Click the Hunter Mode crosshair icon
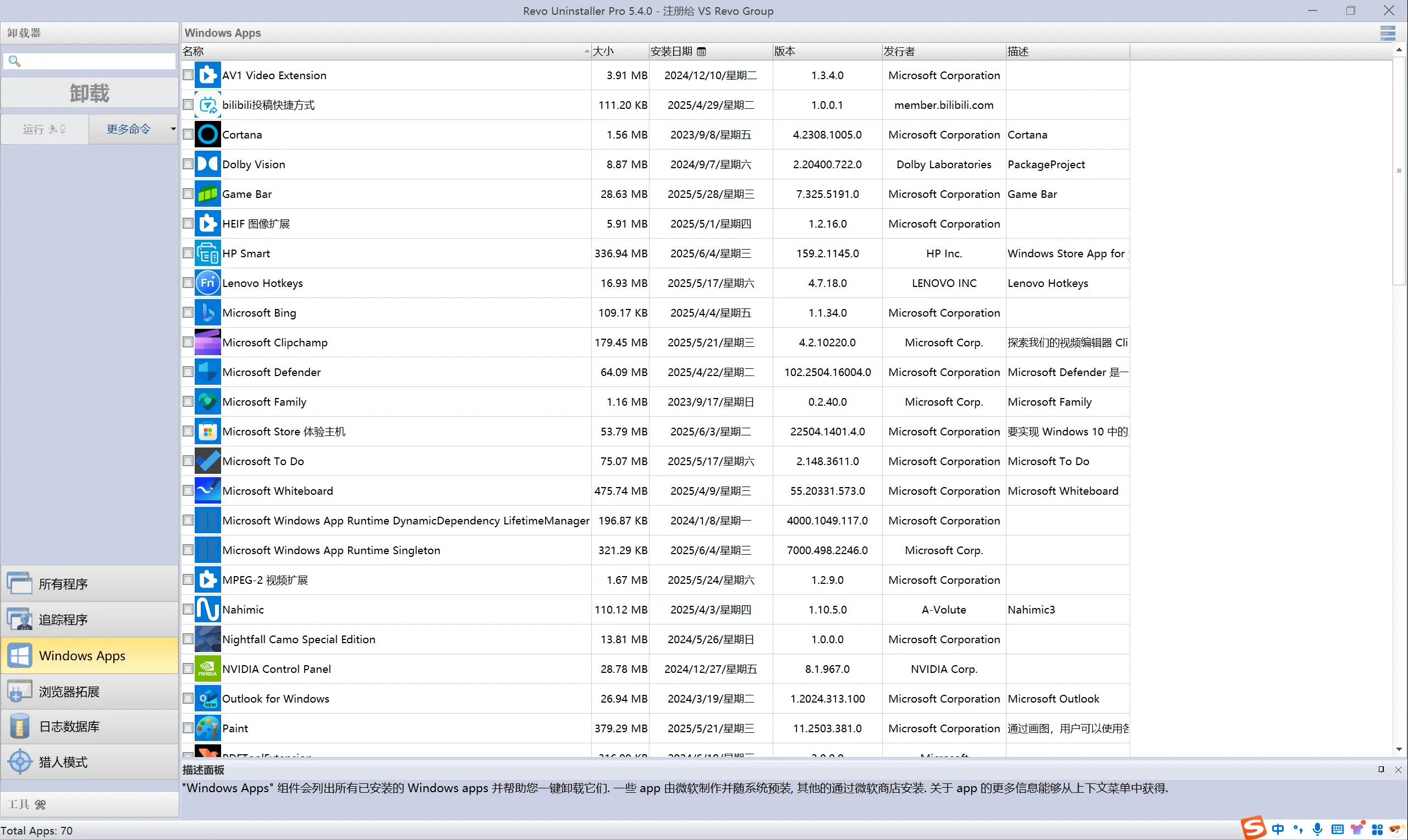Image resolution: width=1408 pixels, height=840 pixels. point(20,762)
